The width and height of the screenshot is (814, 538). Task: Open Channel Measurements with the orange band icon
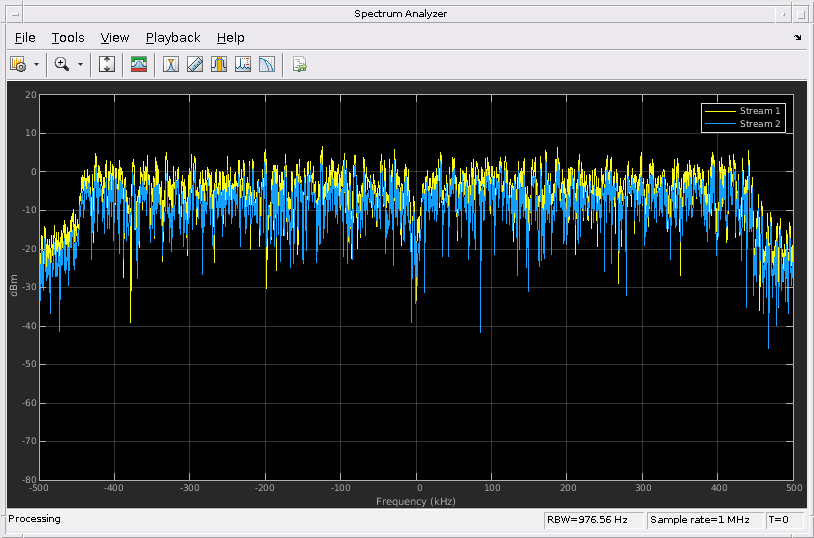pos(219,64)
